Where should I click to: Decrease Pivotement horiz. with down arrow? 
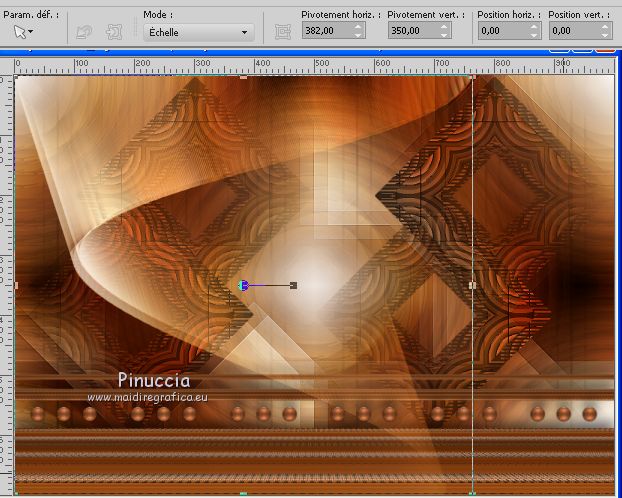pyautogui.click(x=358, y=35)
